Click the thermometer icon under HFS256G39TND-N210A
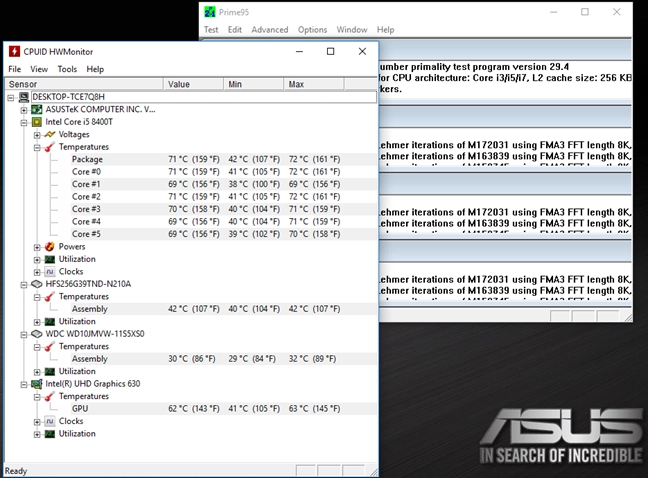648x478 pixels. [50, 297]
